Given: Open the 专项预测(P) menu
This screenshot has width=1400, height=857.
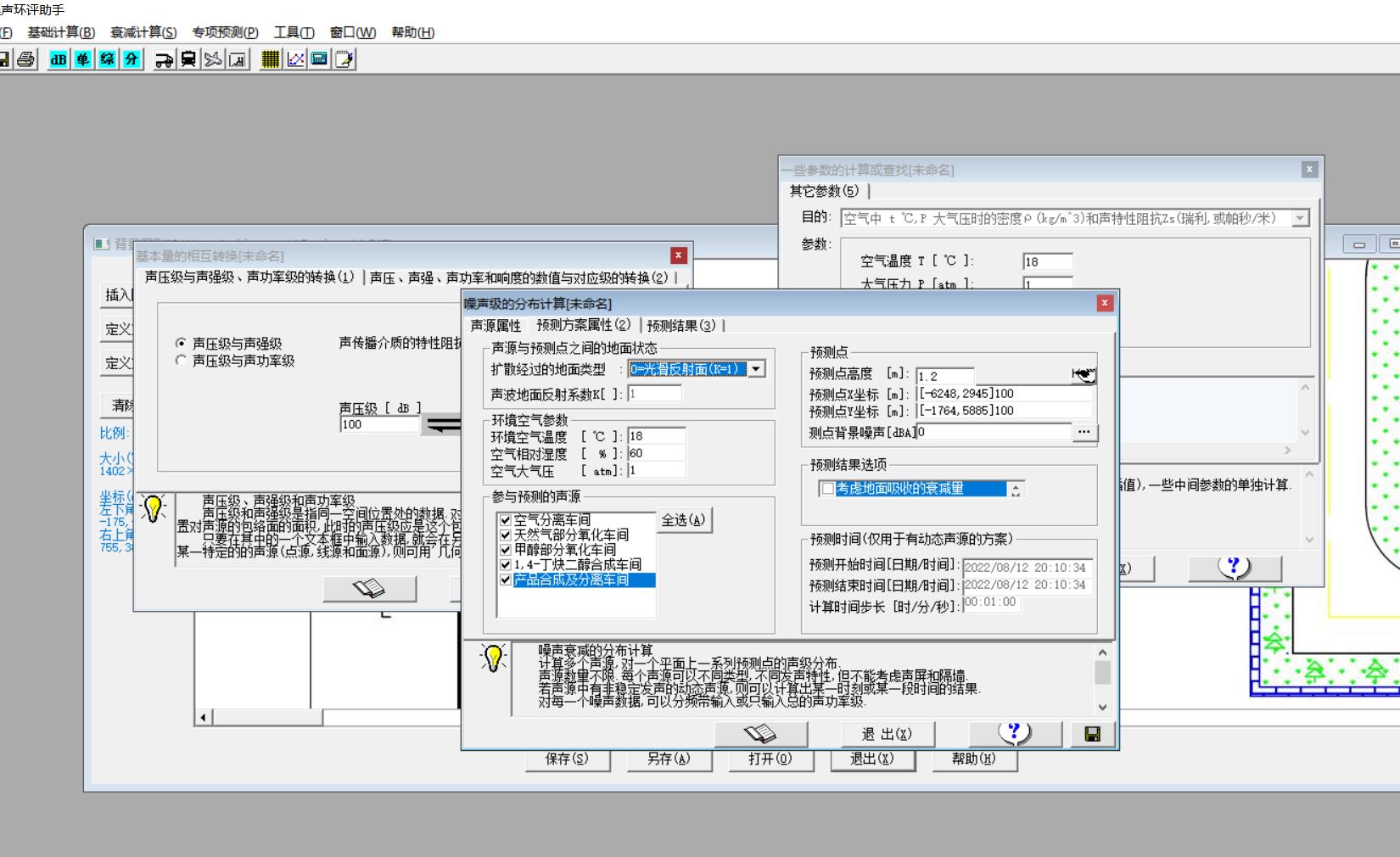Looking at the screenshot, I should pos(225,32).
